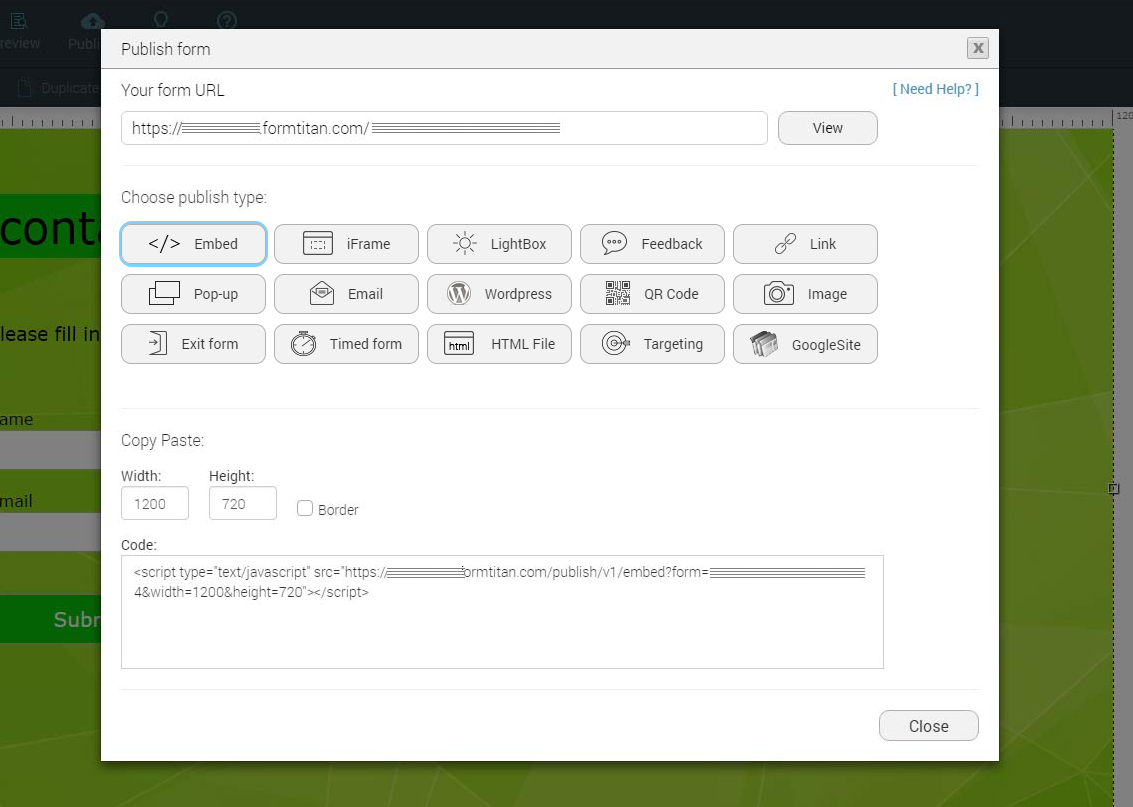Viewport: 1133px width, 807px height.
Task: Click the "Copy Paste:" heading
Action: (x=163, y=441)
